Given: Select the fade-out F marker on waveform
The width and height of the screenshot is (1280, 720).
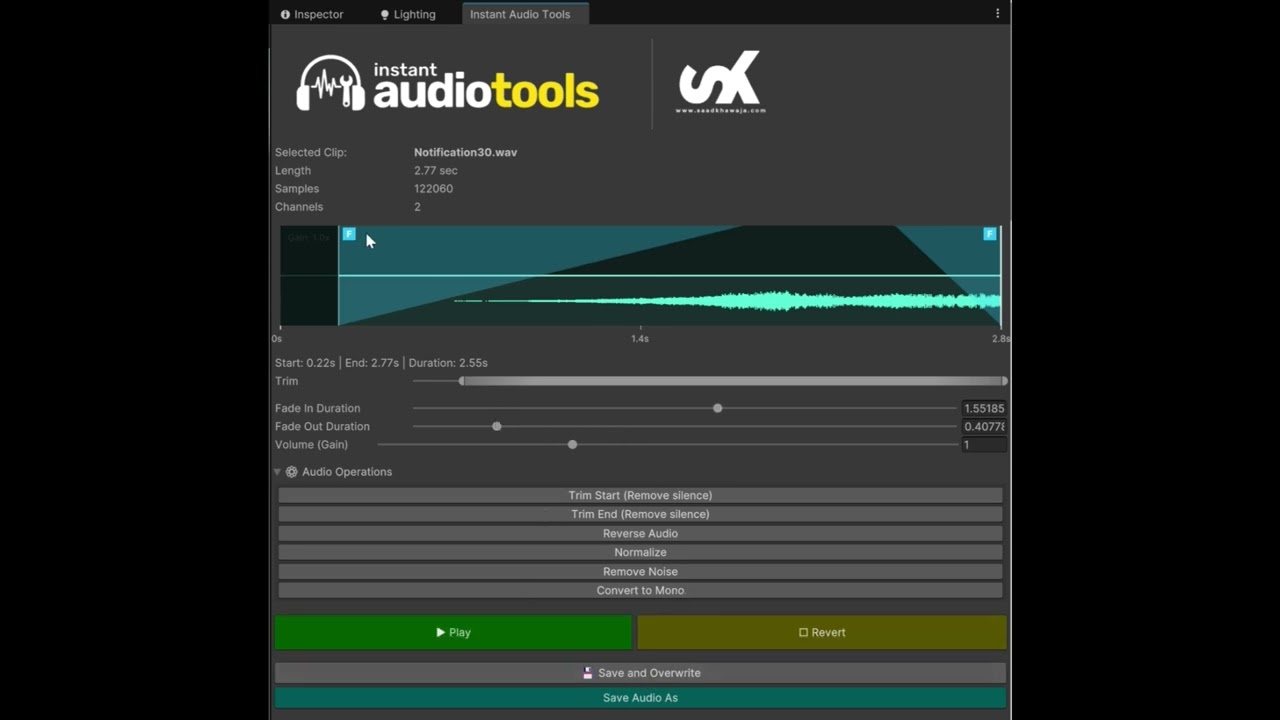Looking at the screenshot, I should click(x=990, y=234).
